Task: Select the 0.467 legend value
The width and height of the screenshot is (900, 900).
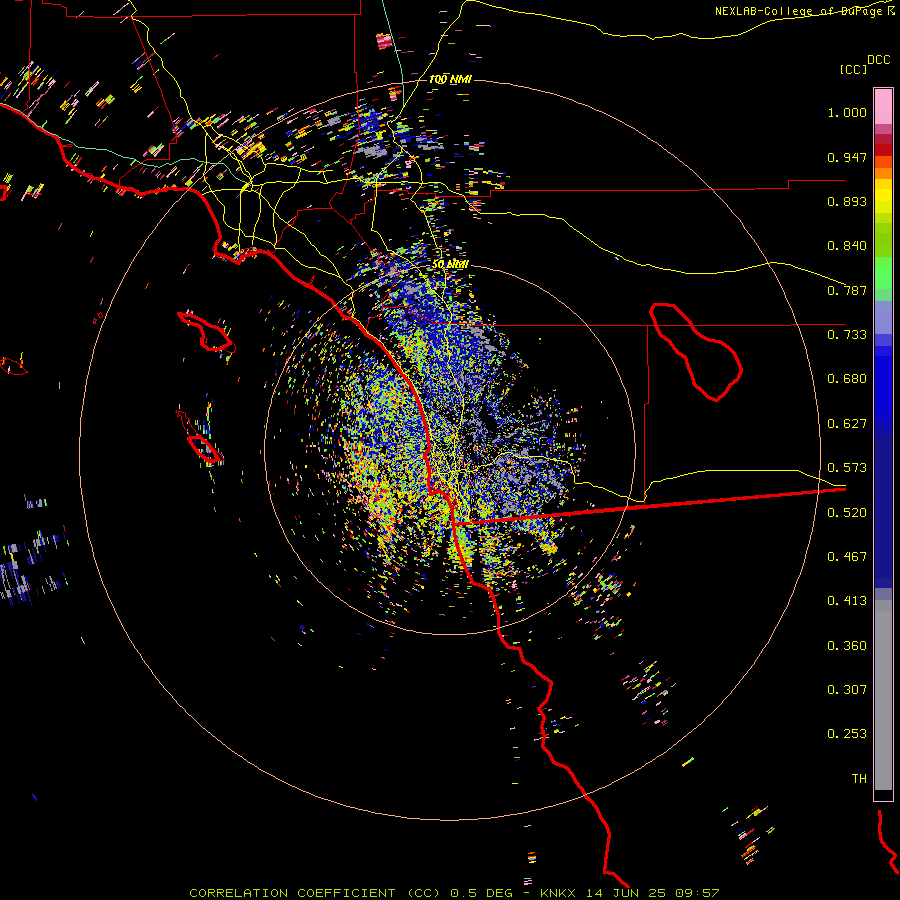Action: click(847, 557)
